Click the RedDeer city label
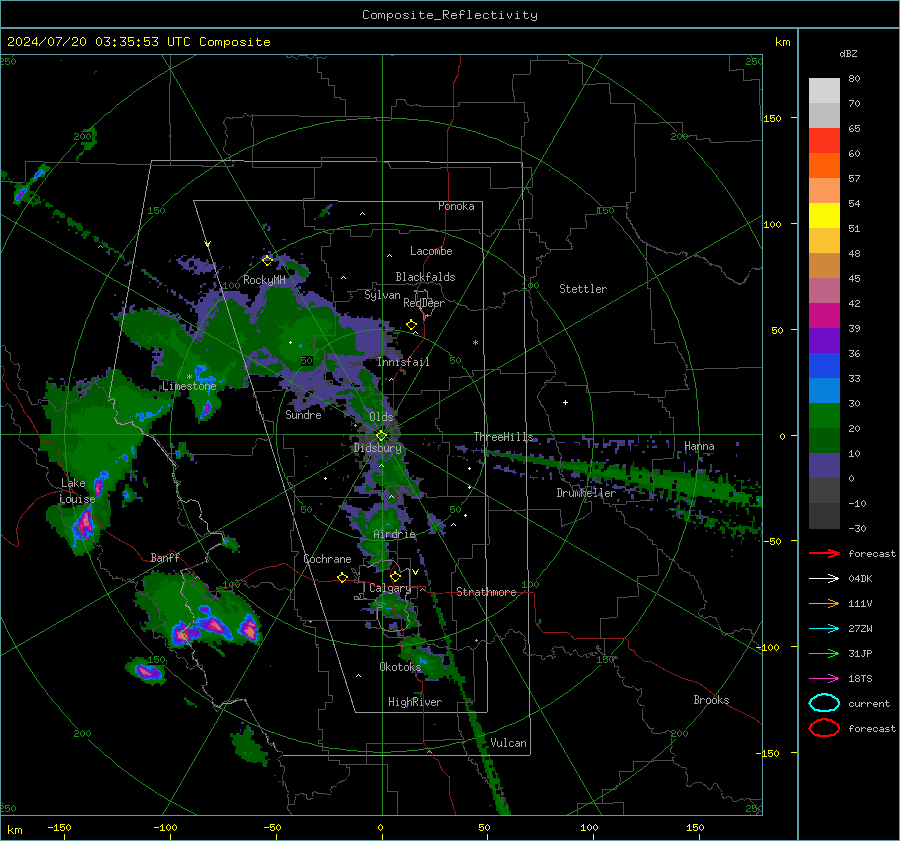The image size is (900, 841). (424, 303)
